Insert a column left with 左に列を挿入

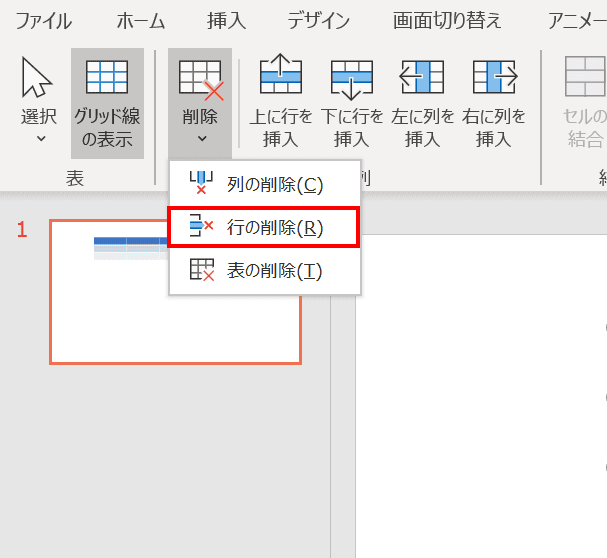point(422,102)
